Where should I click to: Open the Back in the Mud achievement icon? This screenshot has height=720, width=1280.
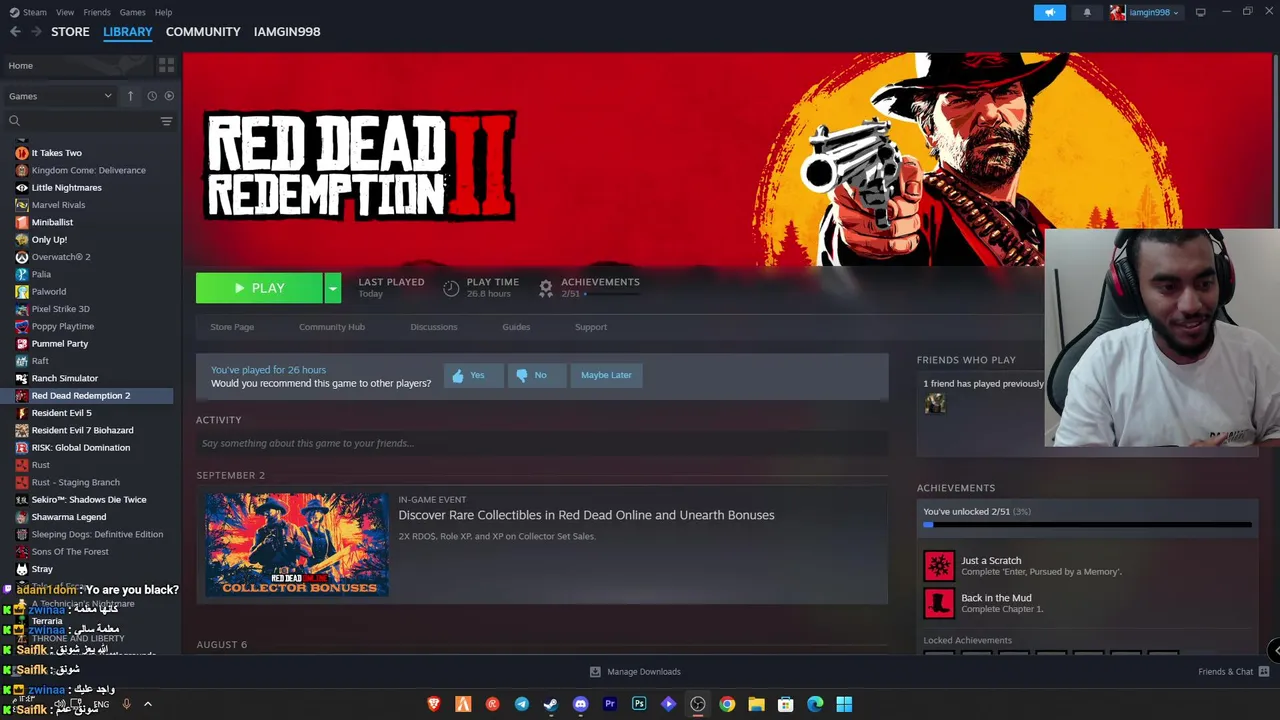click(x=939, y=603)
